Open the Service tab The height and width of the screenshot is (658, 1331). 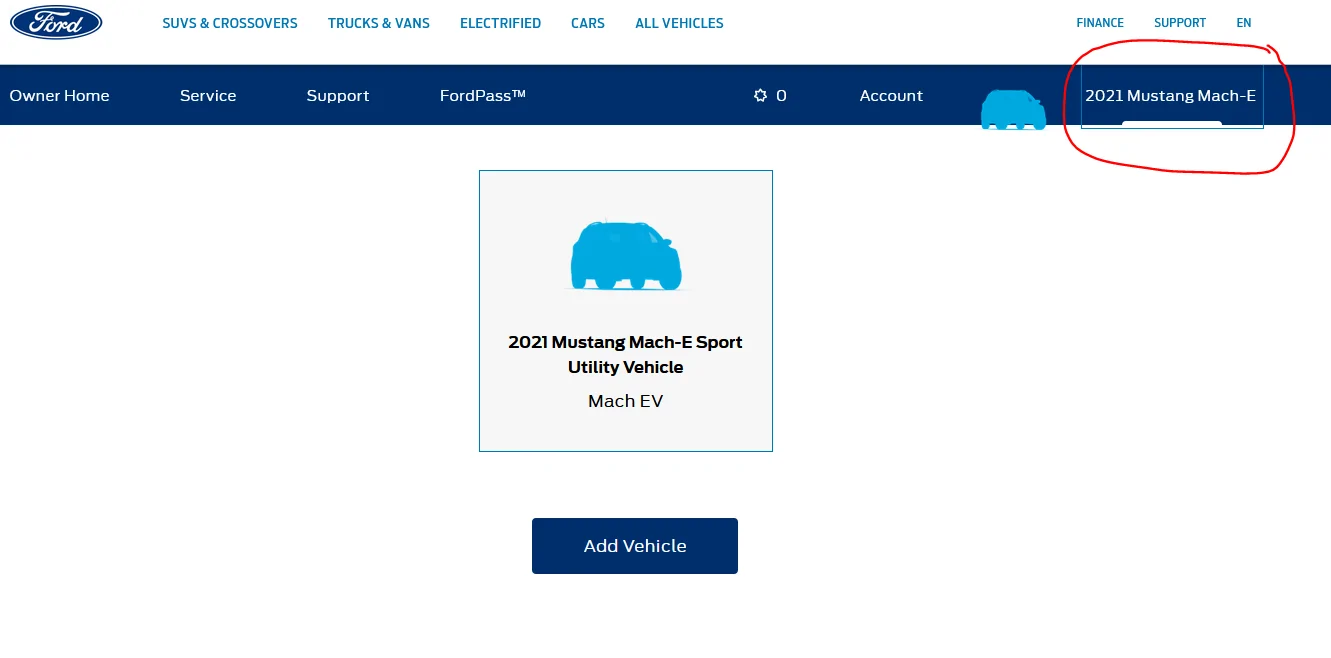tap(208, 96)
